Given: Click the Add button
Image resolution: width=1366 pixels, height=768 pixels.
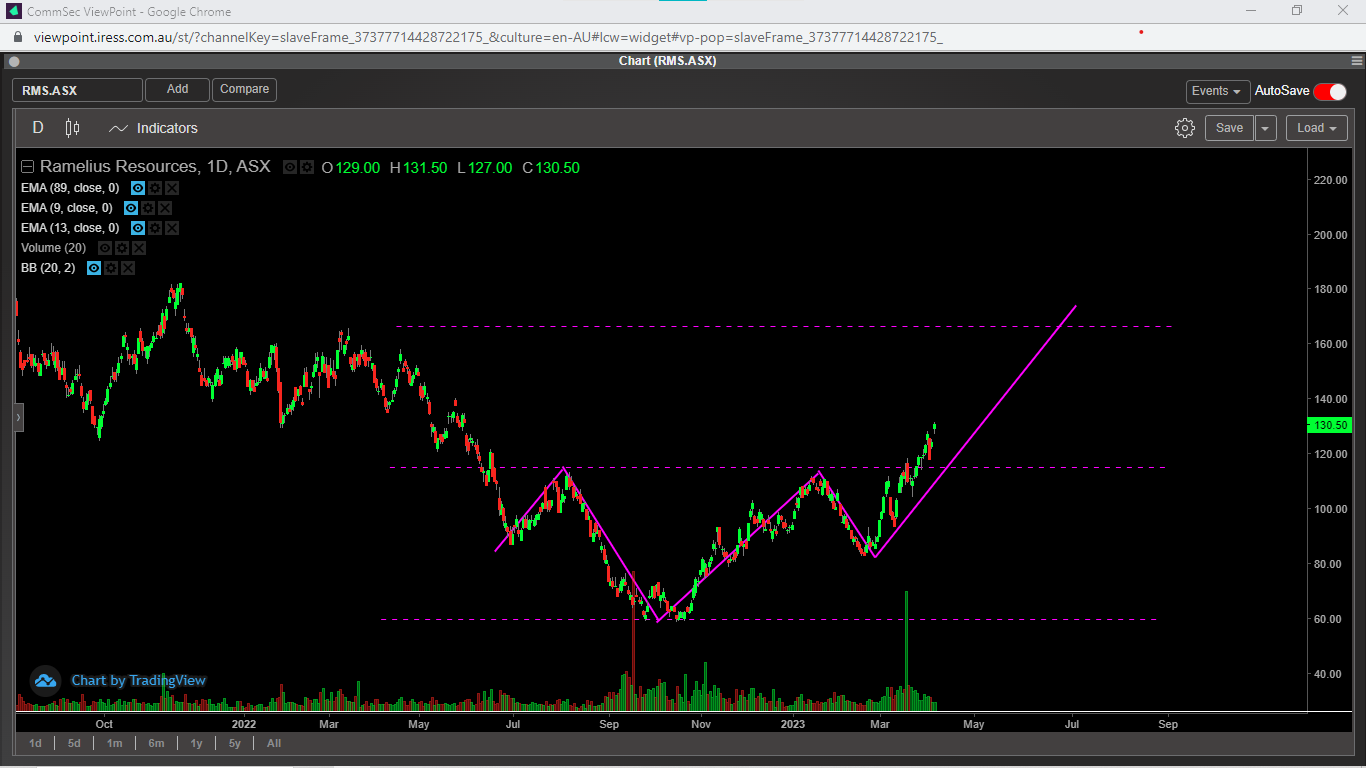Looking at the screenshot, I should tap(177, 90).
